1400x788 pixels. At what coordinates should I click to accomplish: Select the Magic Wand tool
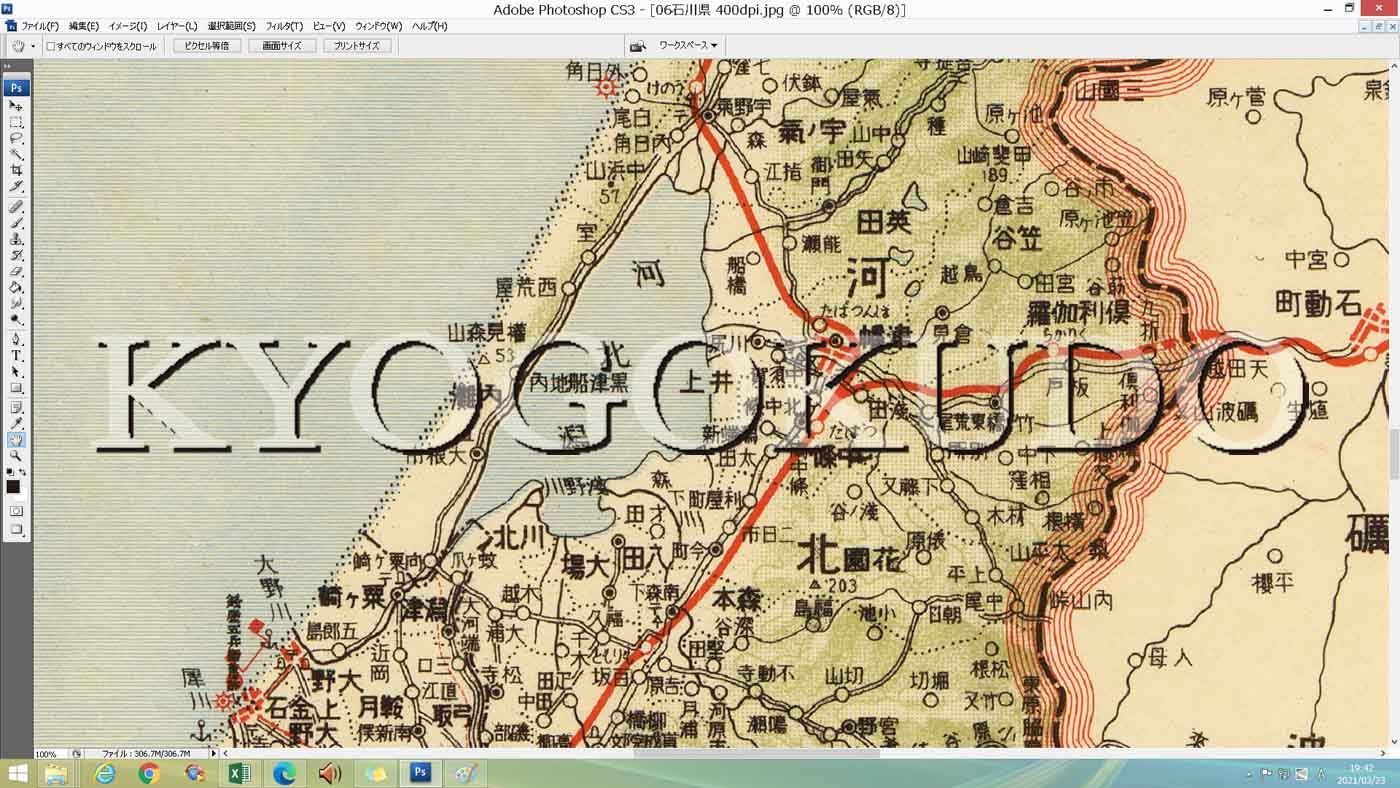[16, 154]
